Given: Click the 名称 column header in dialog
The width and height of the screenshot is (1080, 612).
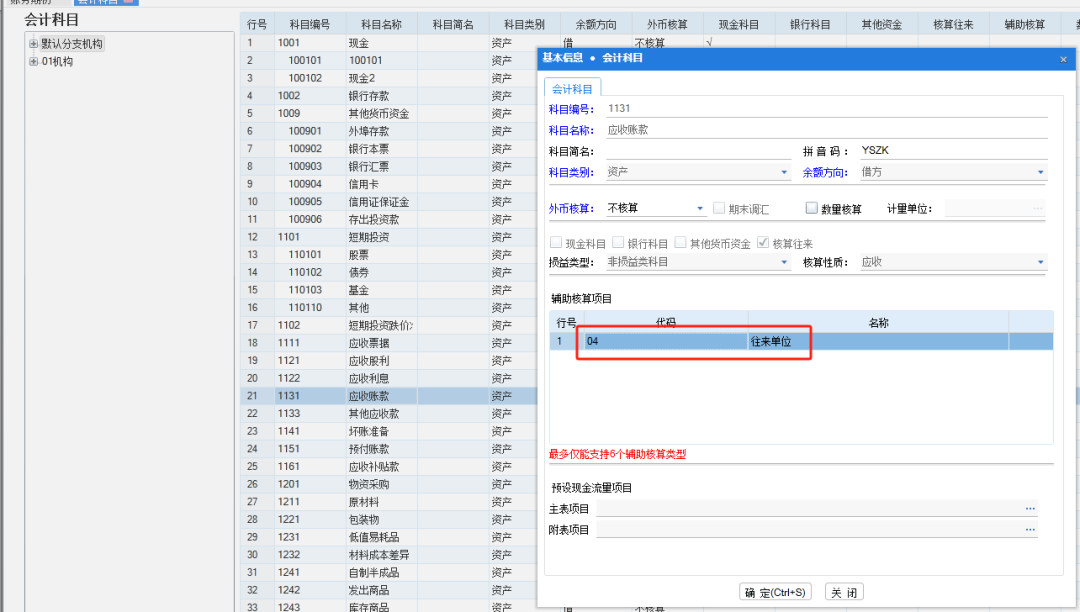Looking at the screenshot, I should coord(878,322).
